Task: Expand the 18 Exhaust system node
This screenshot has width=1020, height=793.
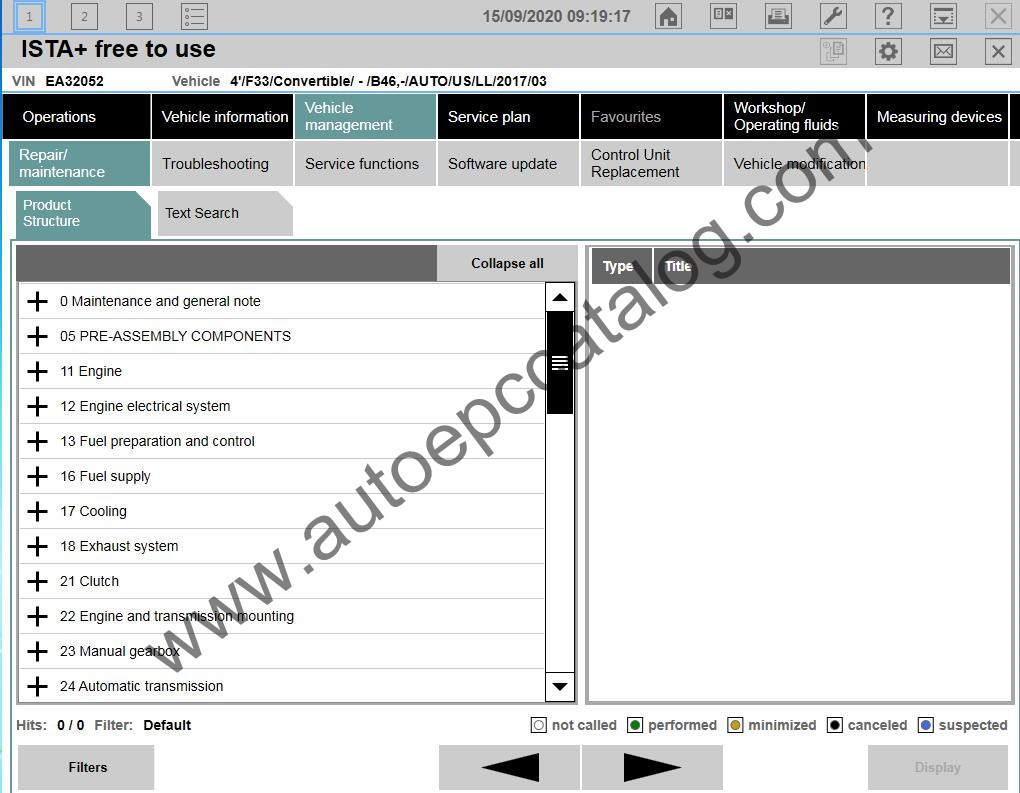Action: pos(38,546)
